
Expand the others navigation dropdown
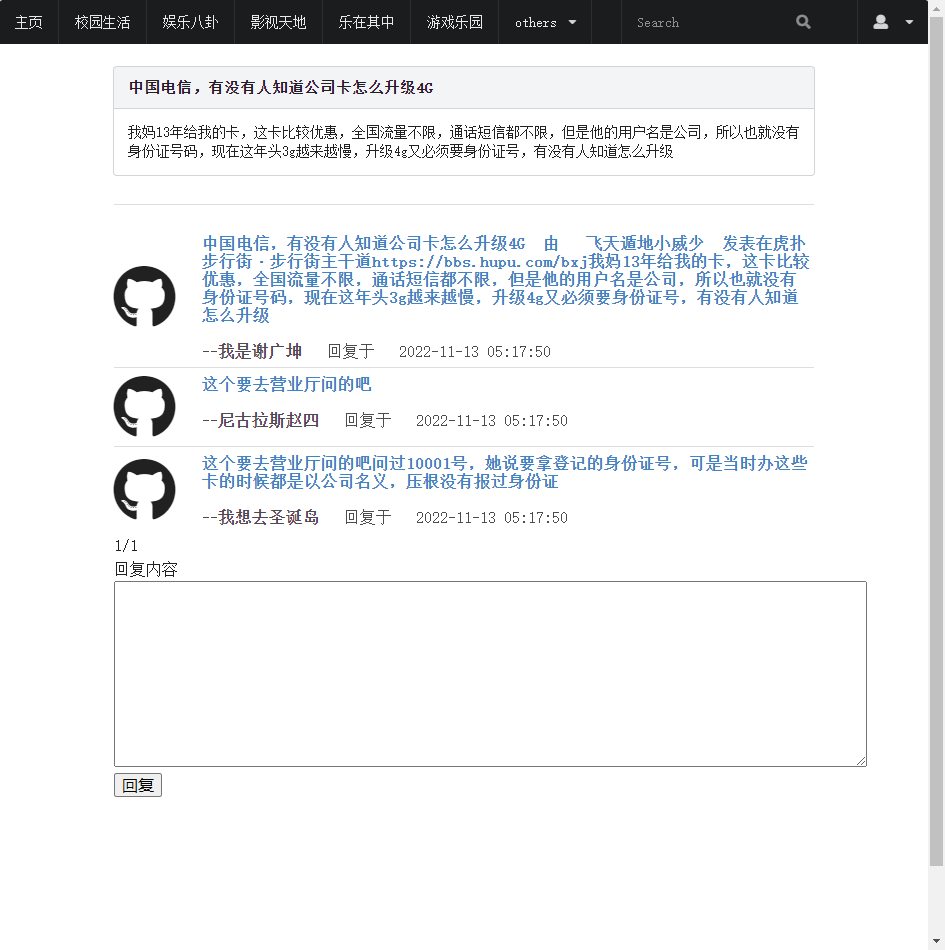(544, 22)
